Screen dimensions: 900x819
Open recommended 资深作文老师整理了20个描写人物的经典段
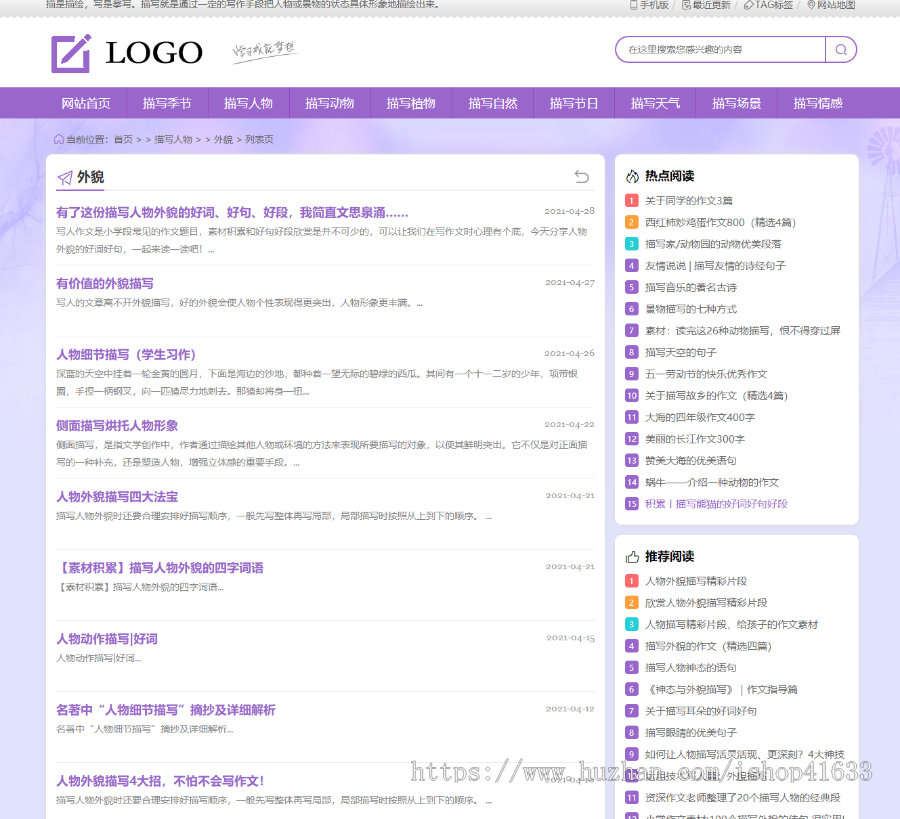743,798
